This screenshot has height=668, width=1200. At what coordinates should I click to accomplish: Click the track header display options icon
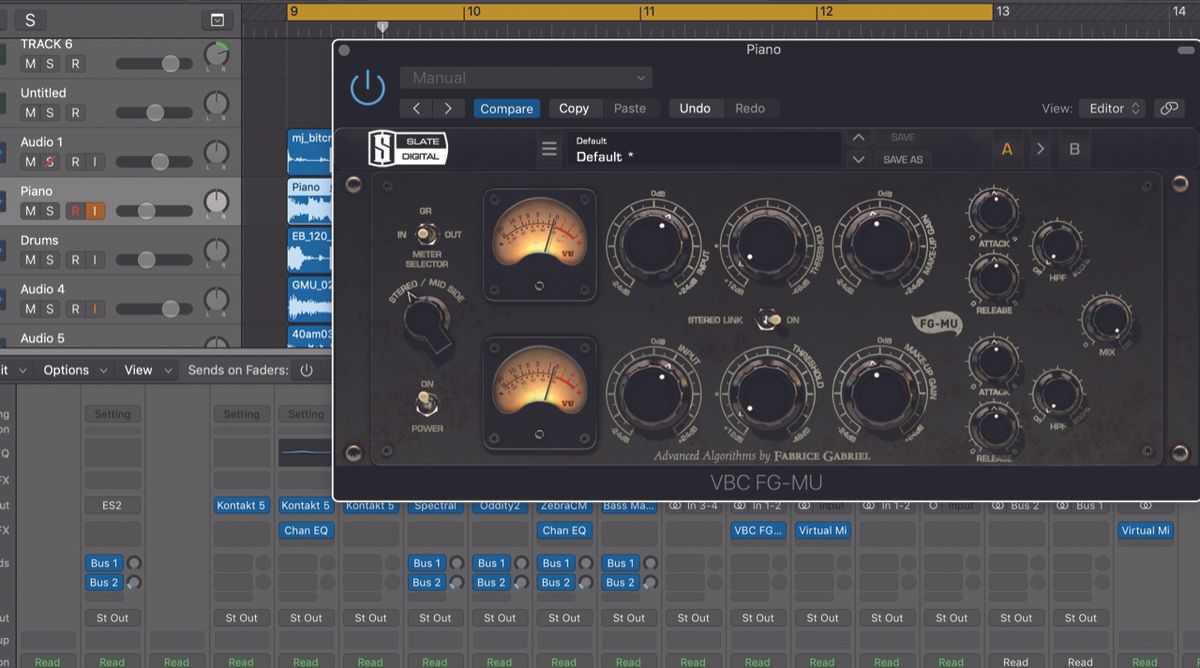pos(216,20)
